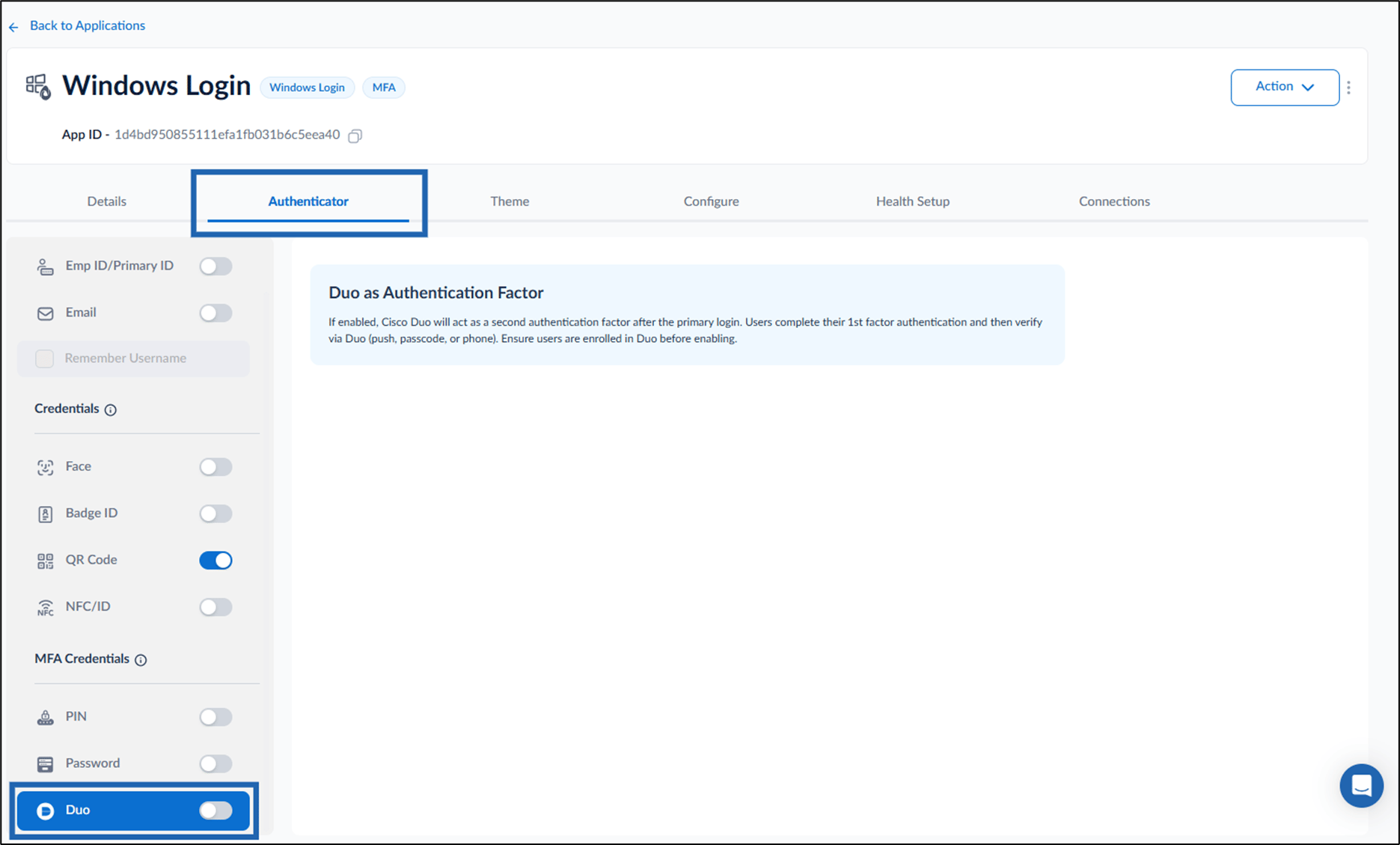Click the back arrow icon
This screenshot has height=845, width=1400.
(13, 27)
